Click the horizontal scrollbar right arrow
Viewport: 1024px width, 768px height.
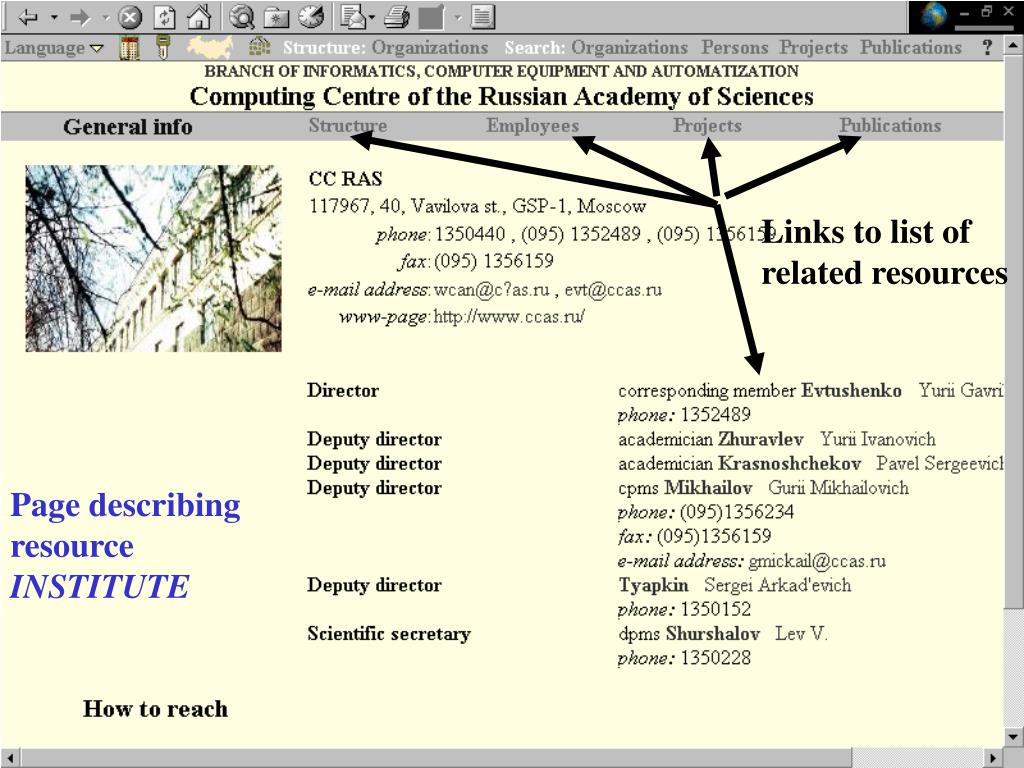(x=993, y=758)
